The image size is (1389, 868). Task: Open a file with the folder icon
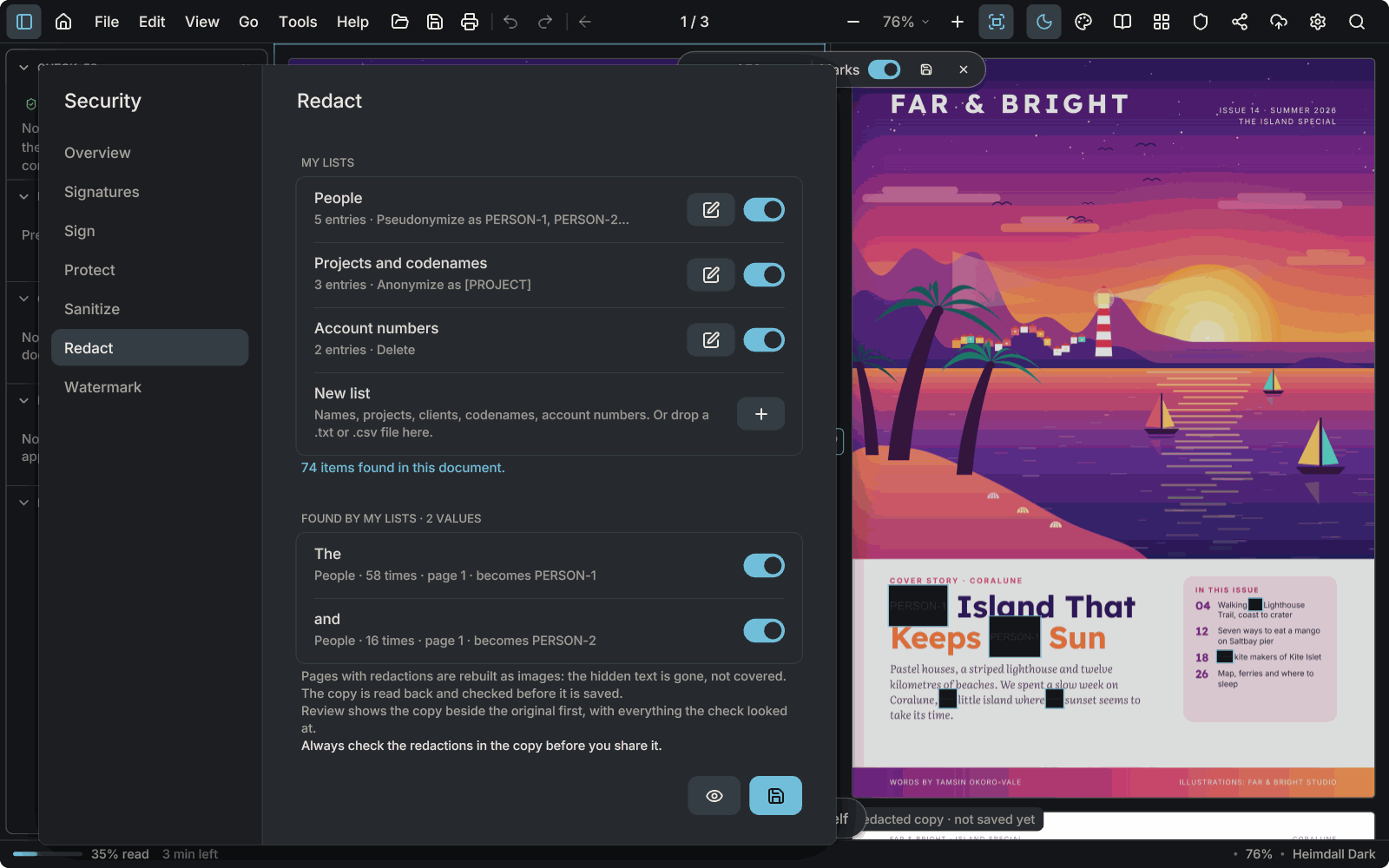(x=400, y=22)
